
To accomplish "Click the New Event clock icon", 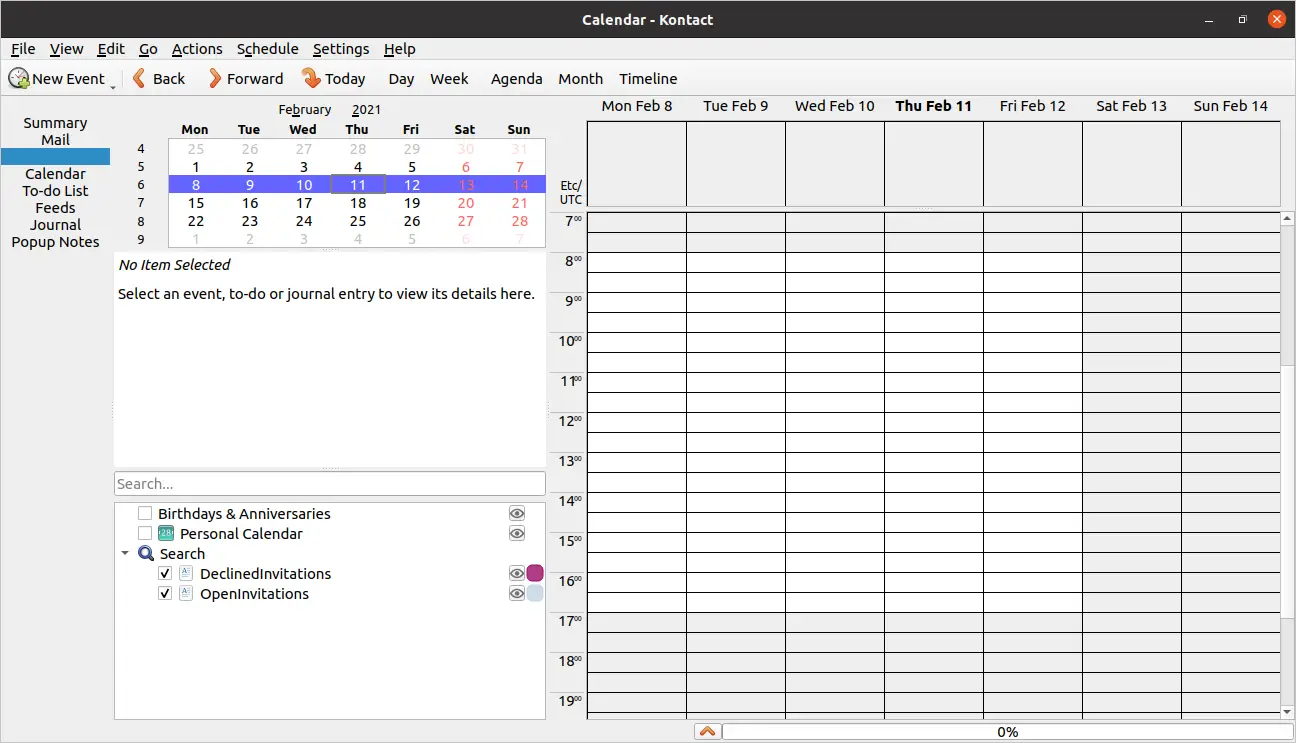I will tap(19, 78).
